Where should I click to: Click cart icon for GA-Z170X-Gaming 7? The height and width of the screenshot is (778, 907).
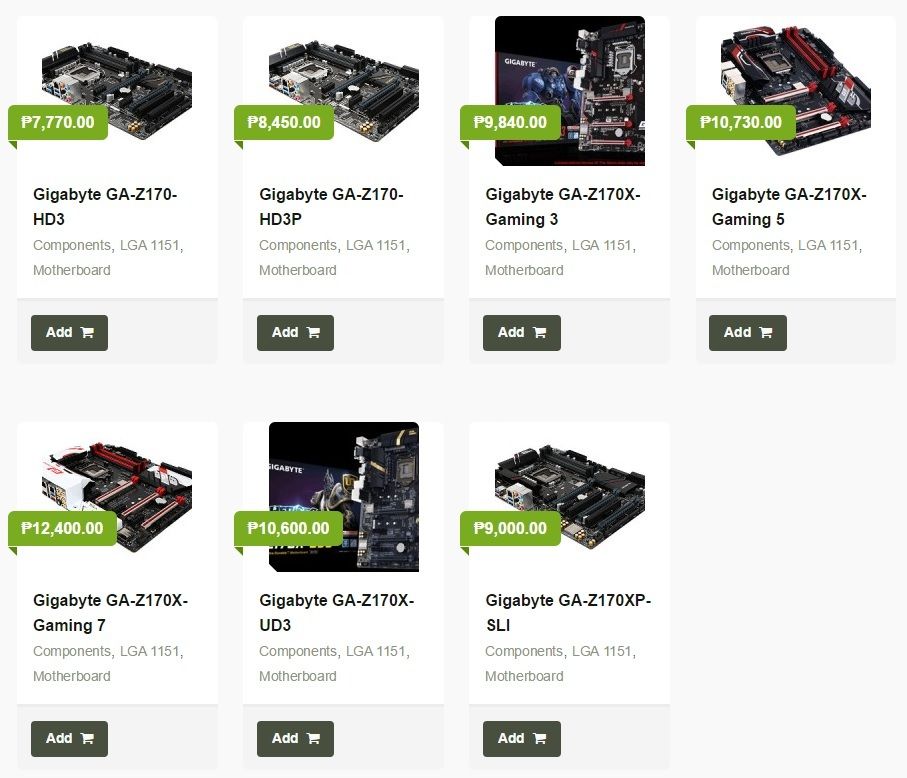coord(87,739)
